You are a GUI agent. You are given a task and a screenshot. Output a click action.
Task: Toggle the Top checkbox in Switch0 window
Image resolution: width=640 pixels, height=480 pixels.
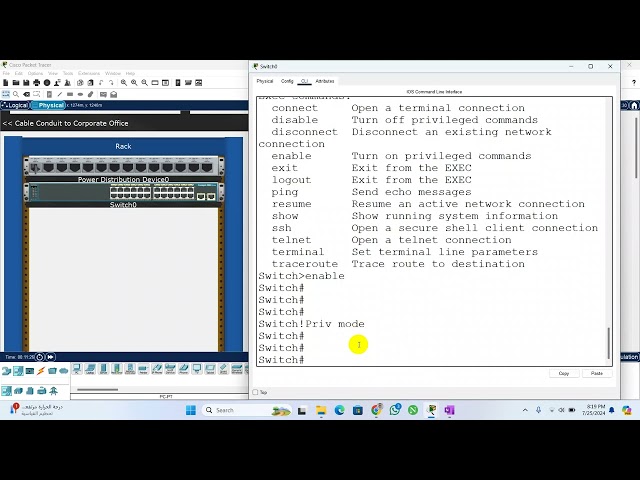[256, 392]
